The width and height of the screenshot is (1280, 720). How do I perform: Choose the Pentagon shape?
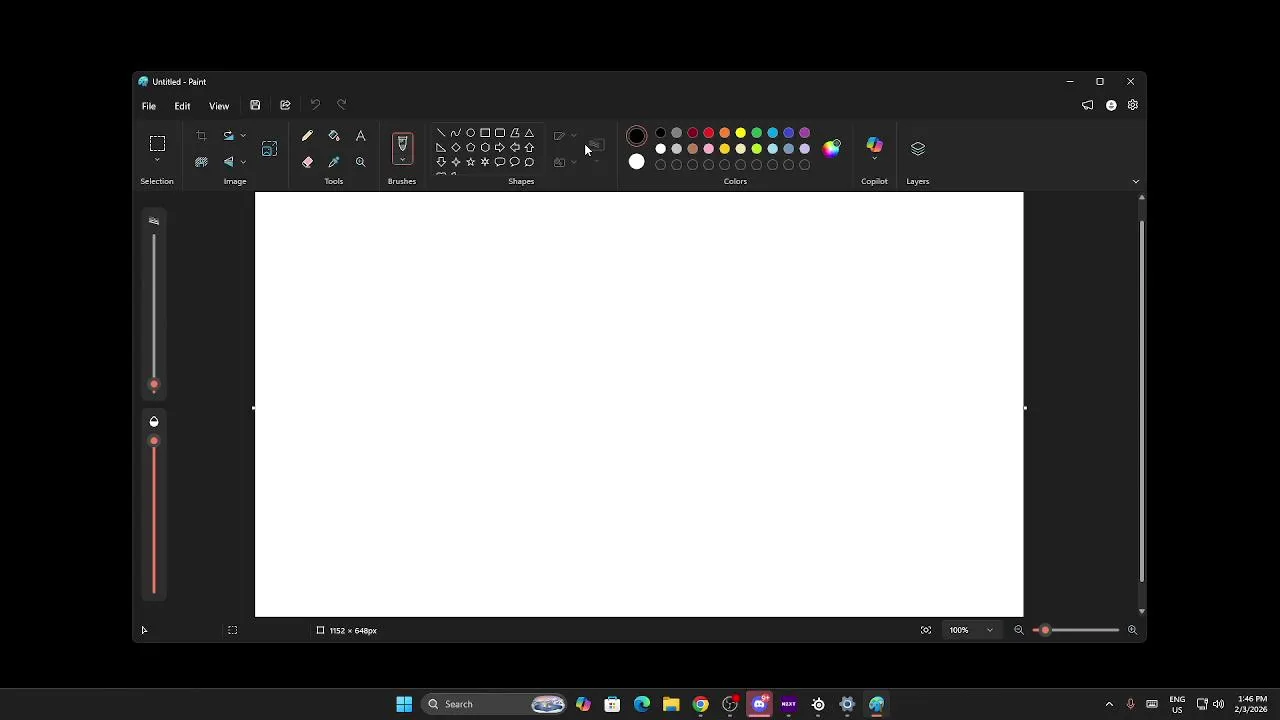click(x=470, y=148)
